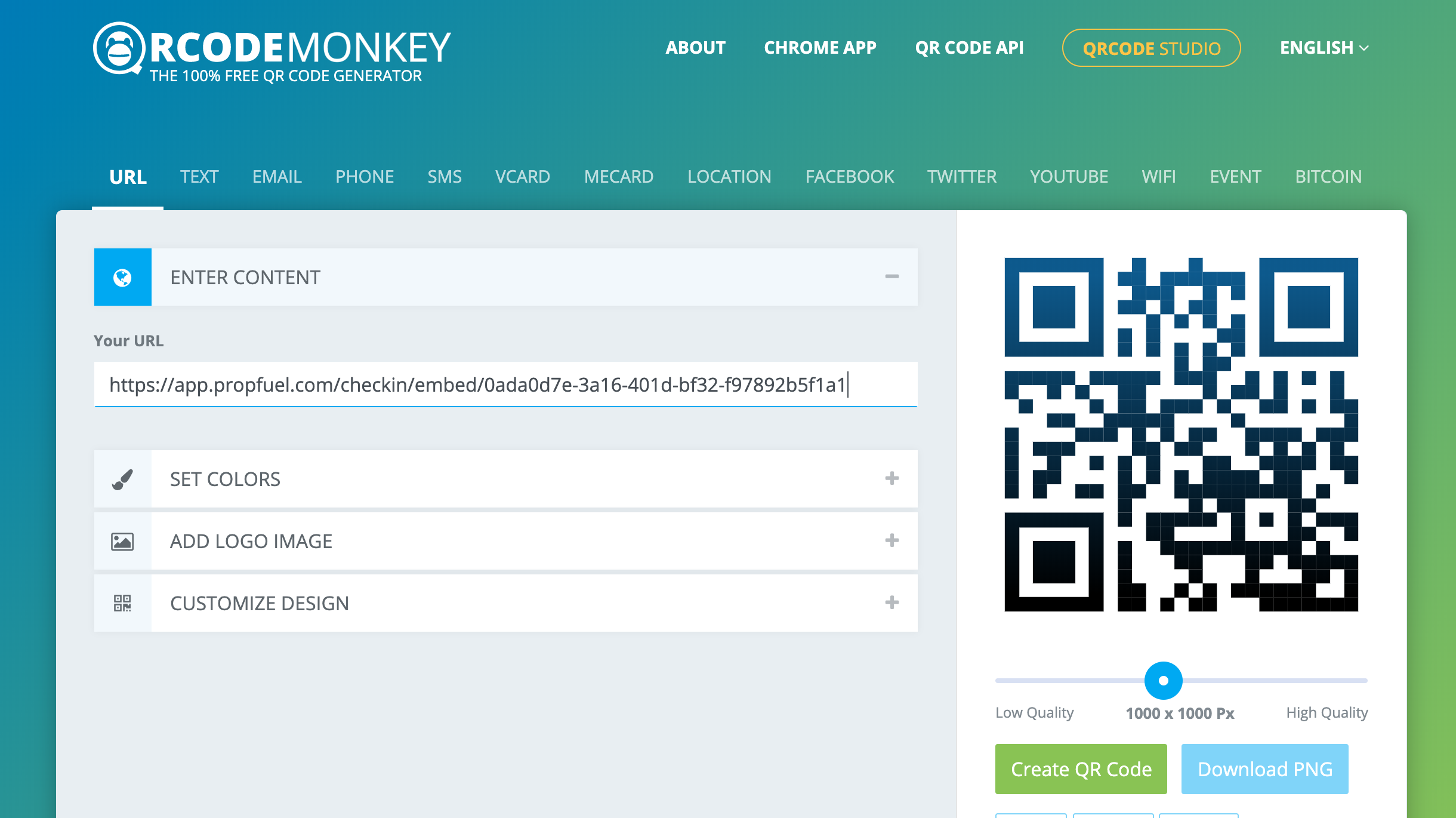Visit the QR CODE API link
The image size is (1456, 818).
[970, 48]
